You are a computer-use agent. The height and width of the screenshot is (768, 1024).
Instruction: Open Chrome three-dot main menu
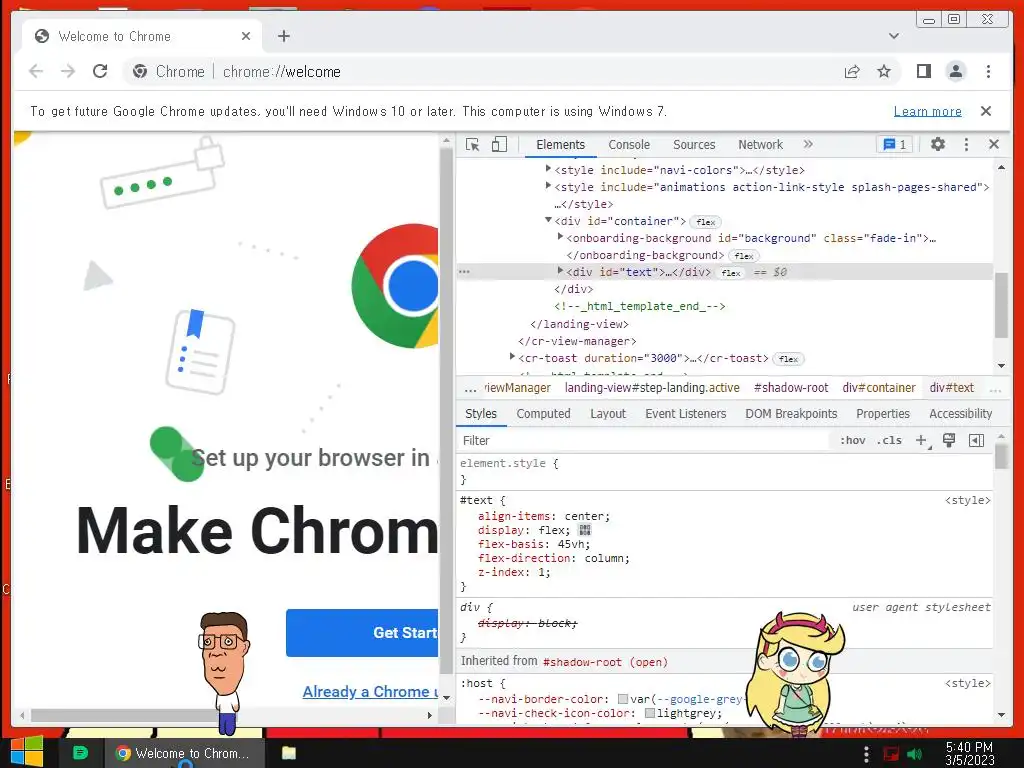[x=988, y=71]
